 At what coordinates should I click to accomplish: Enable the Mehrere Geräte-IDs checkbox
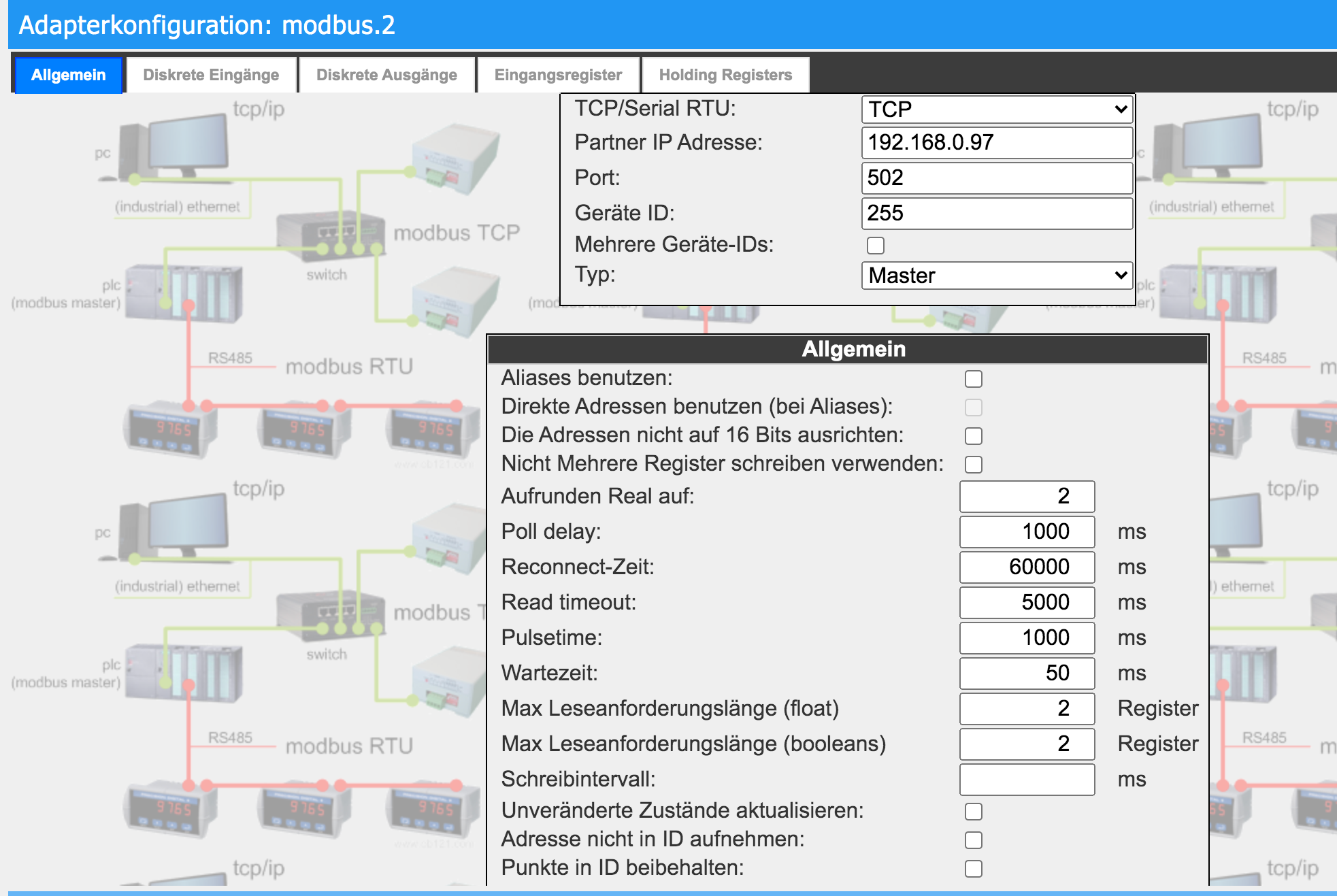tap(876, 245)
